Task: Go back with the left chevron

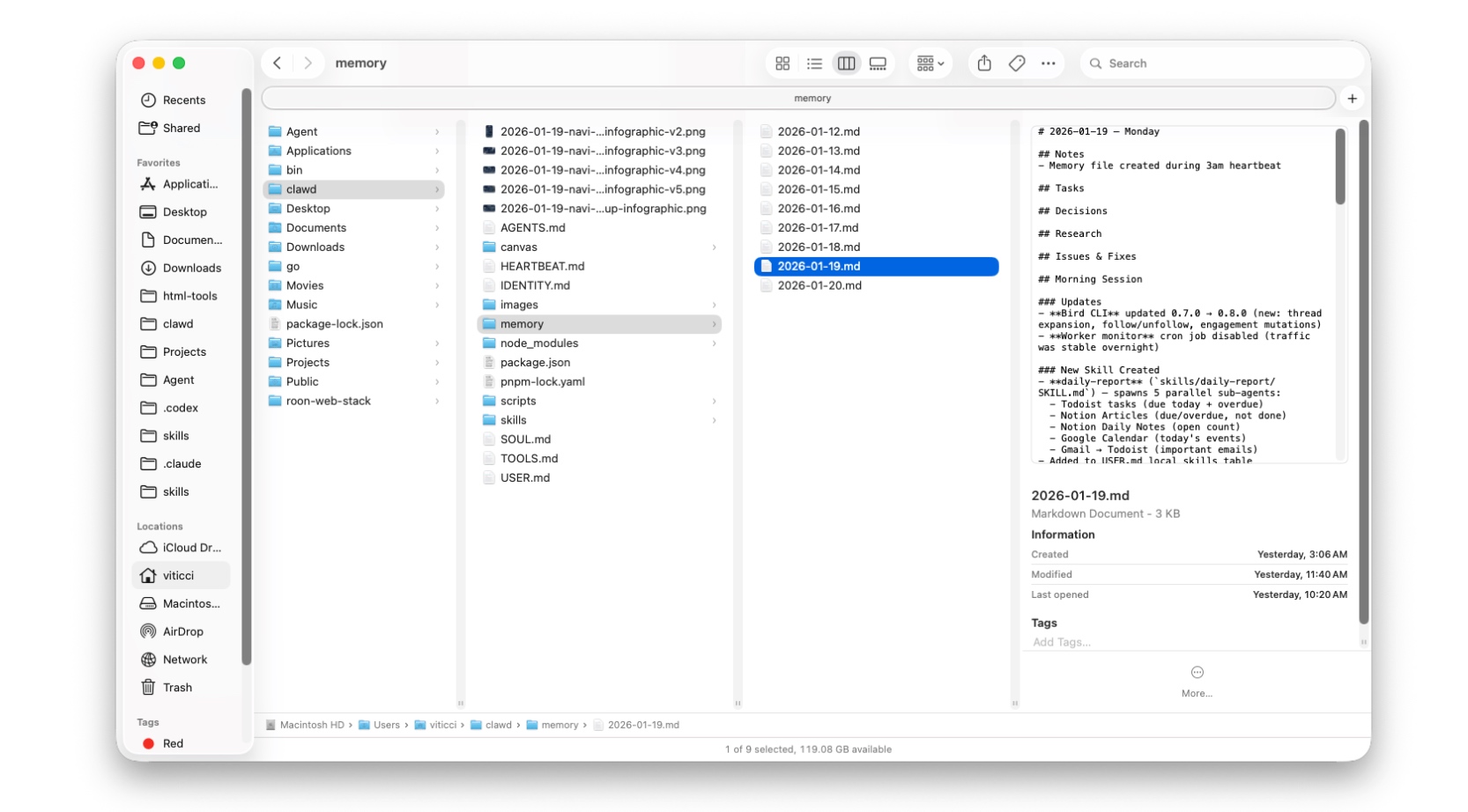Action: tap(278, 63)
